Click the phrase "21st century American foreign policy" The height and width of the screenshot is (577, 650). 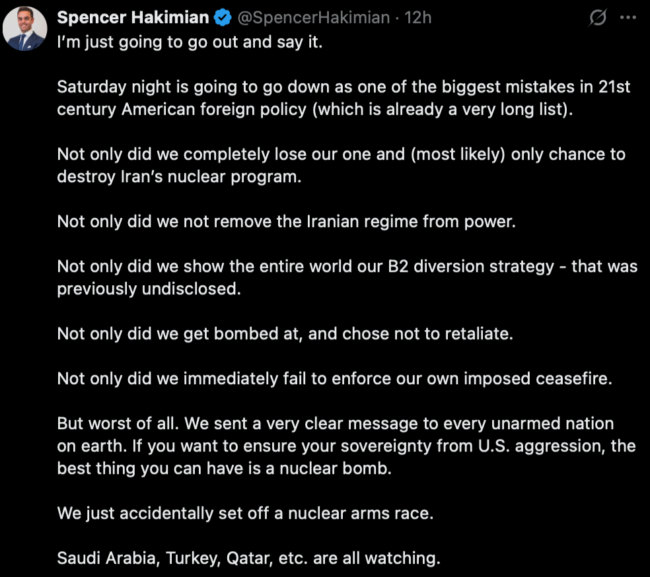(x=343, y=98)
